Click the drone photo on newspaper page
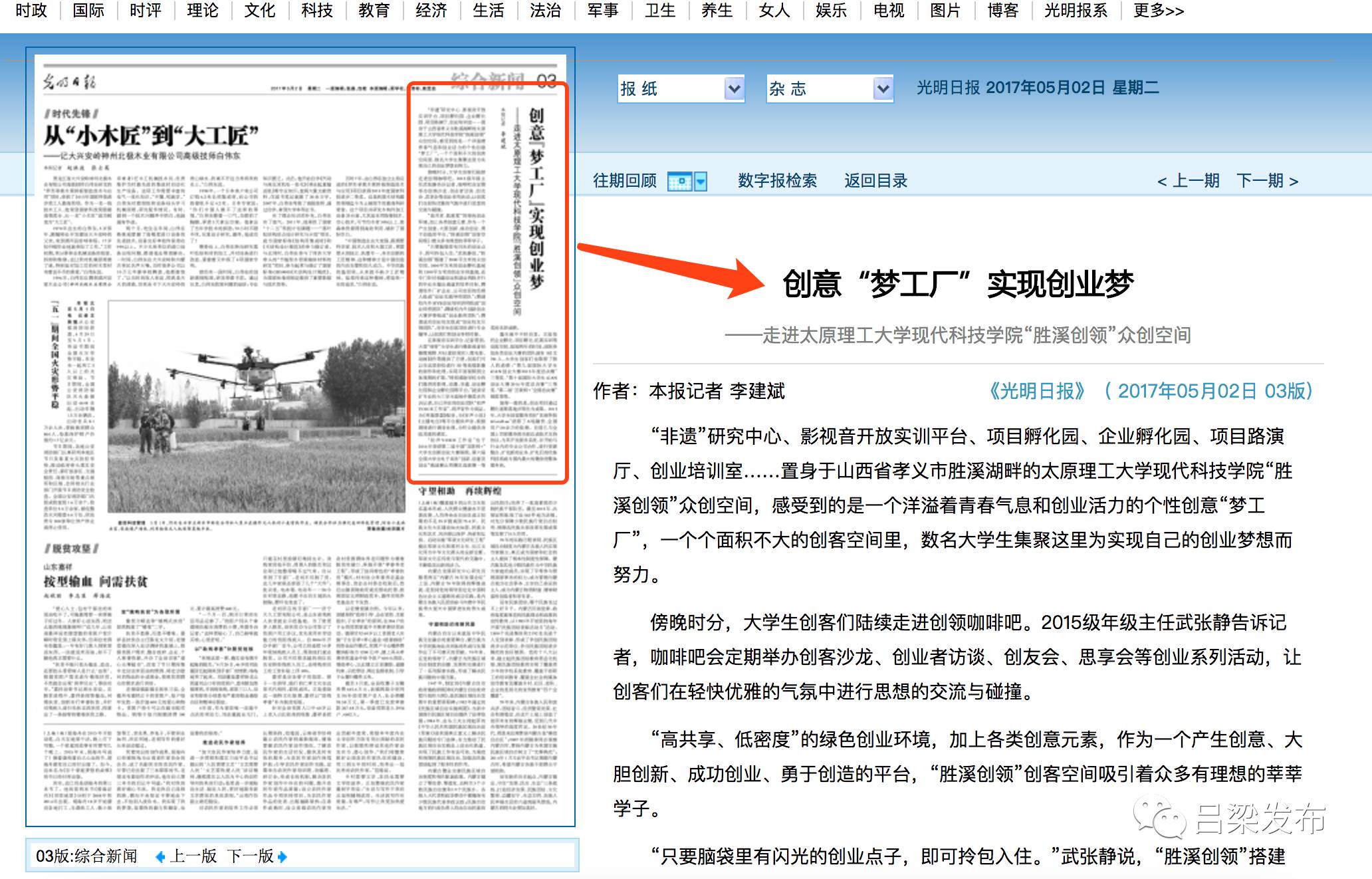 point(256,406)
